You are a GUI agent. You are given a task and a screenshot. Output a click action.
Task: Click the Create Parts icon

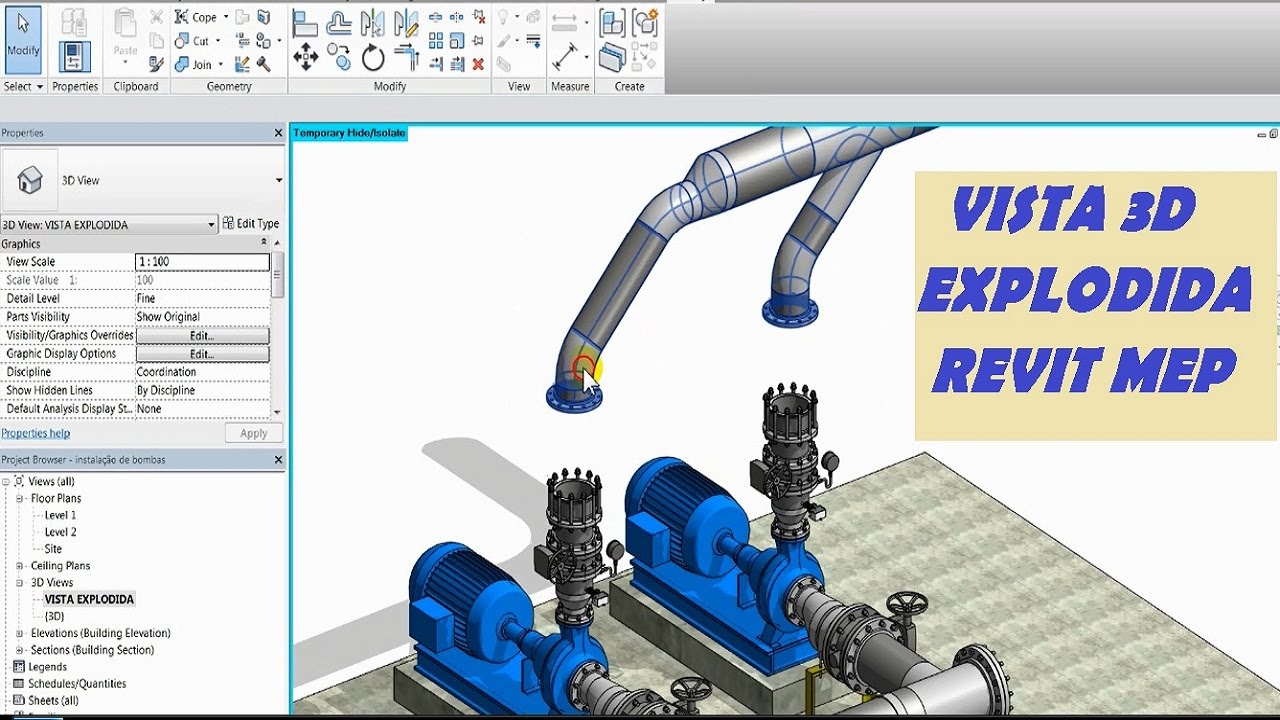[612, 57]
